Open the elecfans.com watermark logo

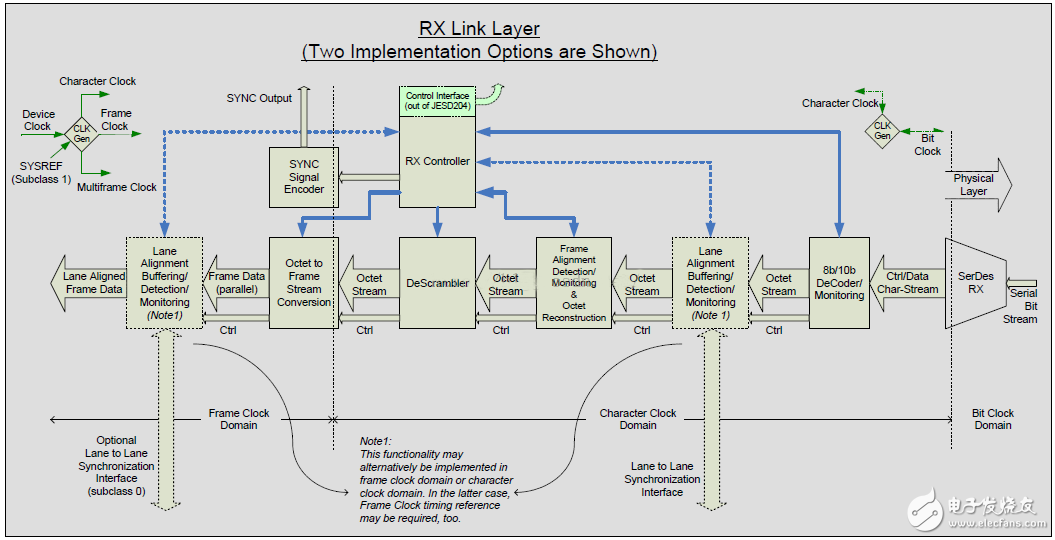coord(974,510)
